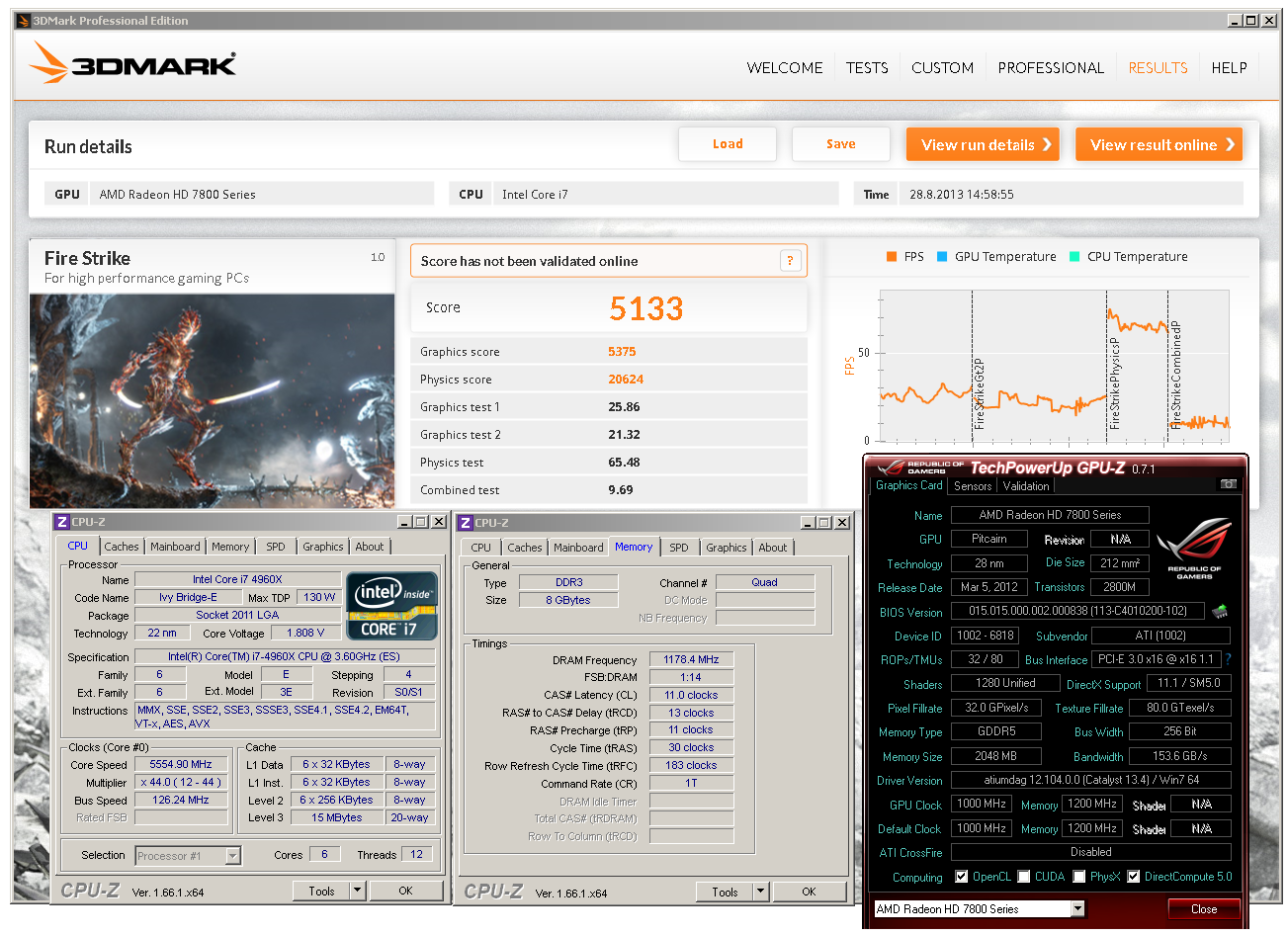Click the orange FPS legend swatch
This screenshot has height=936, width=1288.
pos(892,257)
